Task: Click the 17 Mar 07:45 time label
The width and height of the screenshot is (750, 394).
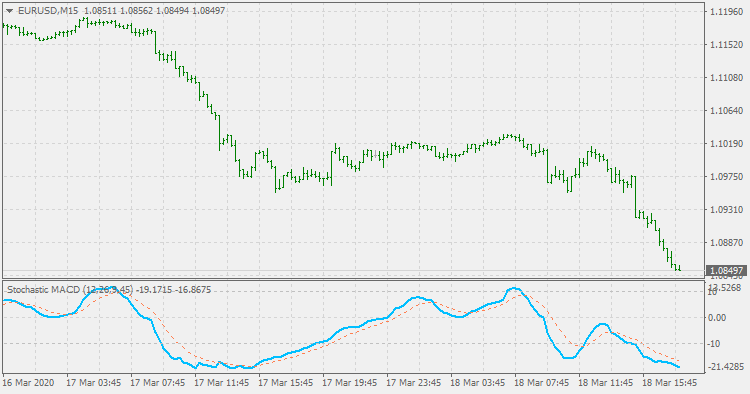Action: point(157,383)
